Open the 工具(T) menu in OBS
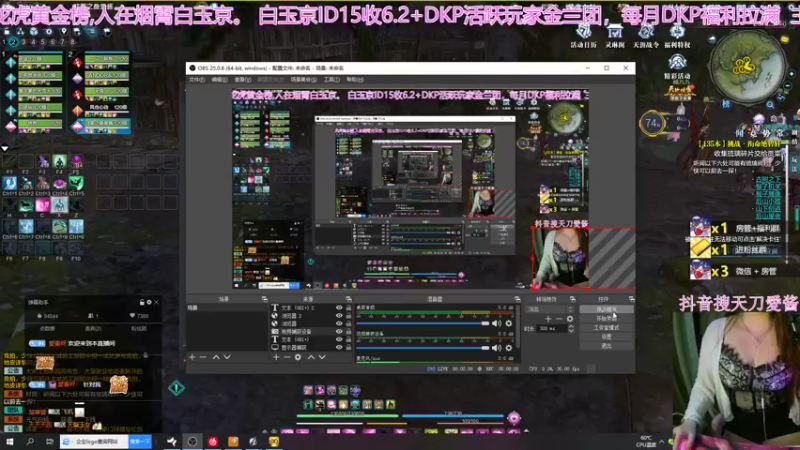 pyautogui.click(x=332, y=80)
